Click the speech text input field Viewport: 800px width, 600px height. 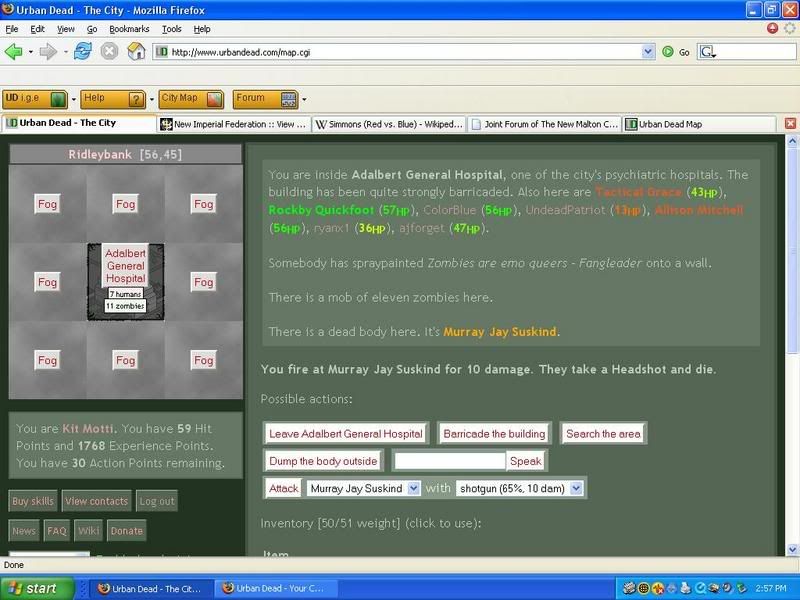450,461
